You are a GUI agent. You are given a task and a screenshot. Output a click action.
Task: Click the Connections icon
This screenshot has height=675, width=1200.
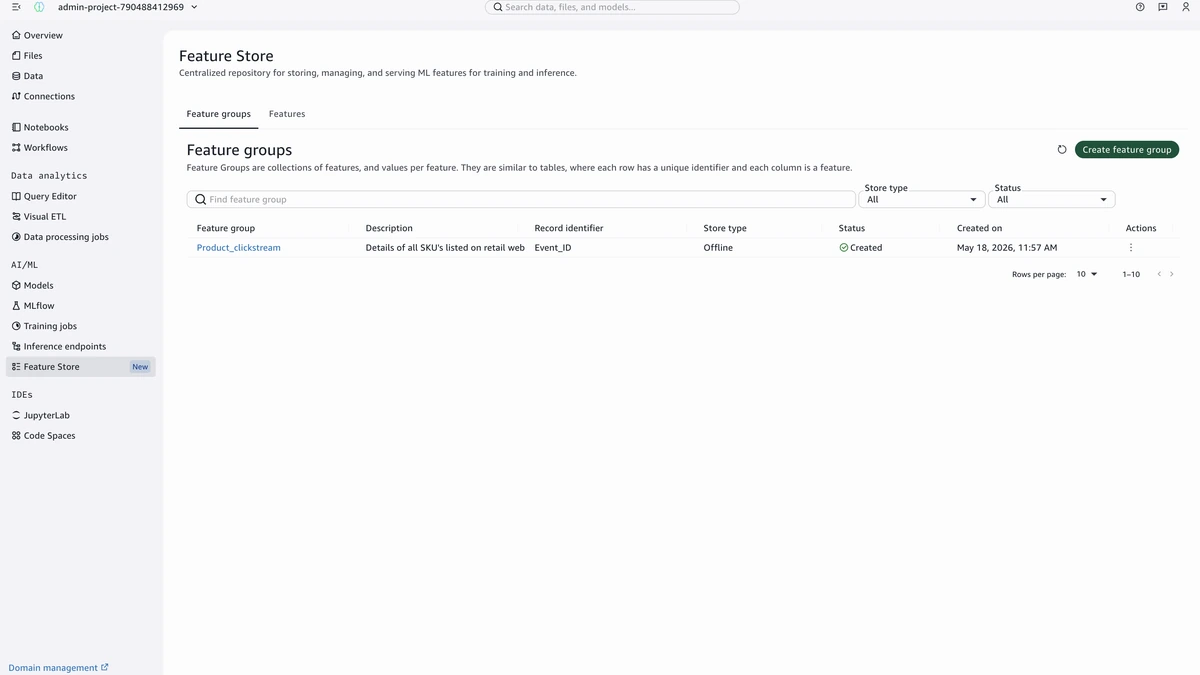(x=16, y=96)
